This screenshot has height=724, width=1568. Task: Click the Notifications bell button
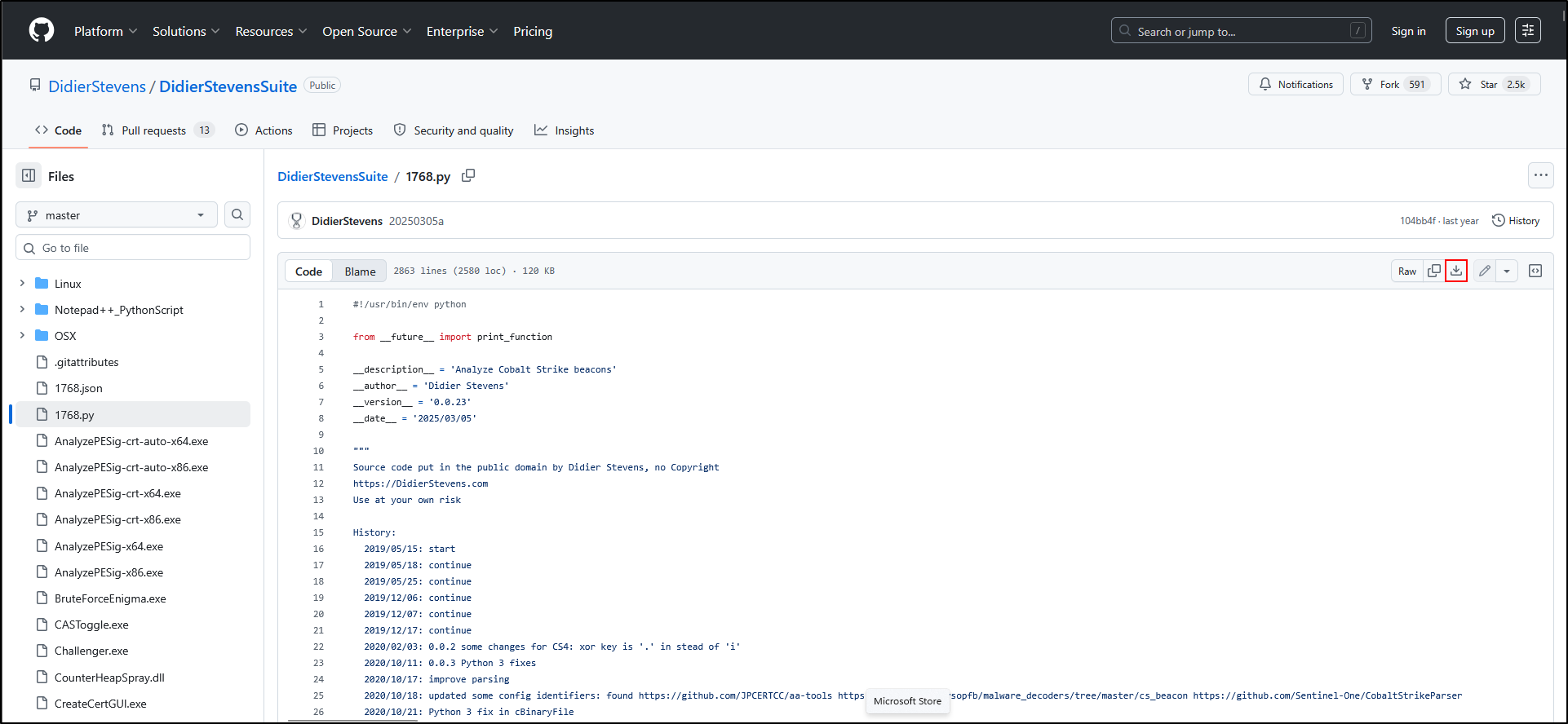[1296, 84]
